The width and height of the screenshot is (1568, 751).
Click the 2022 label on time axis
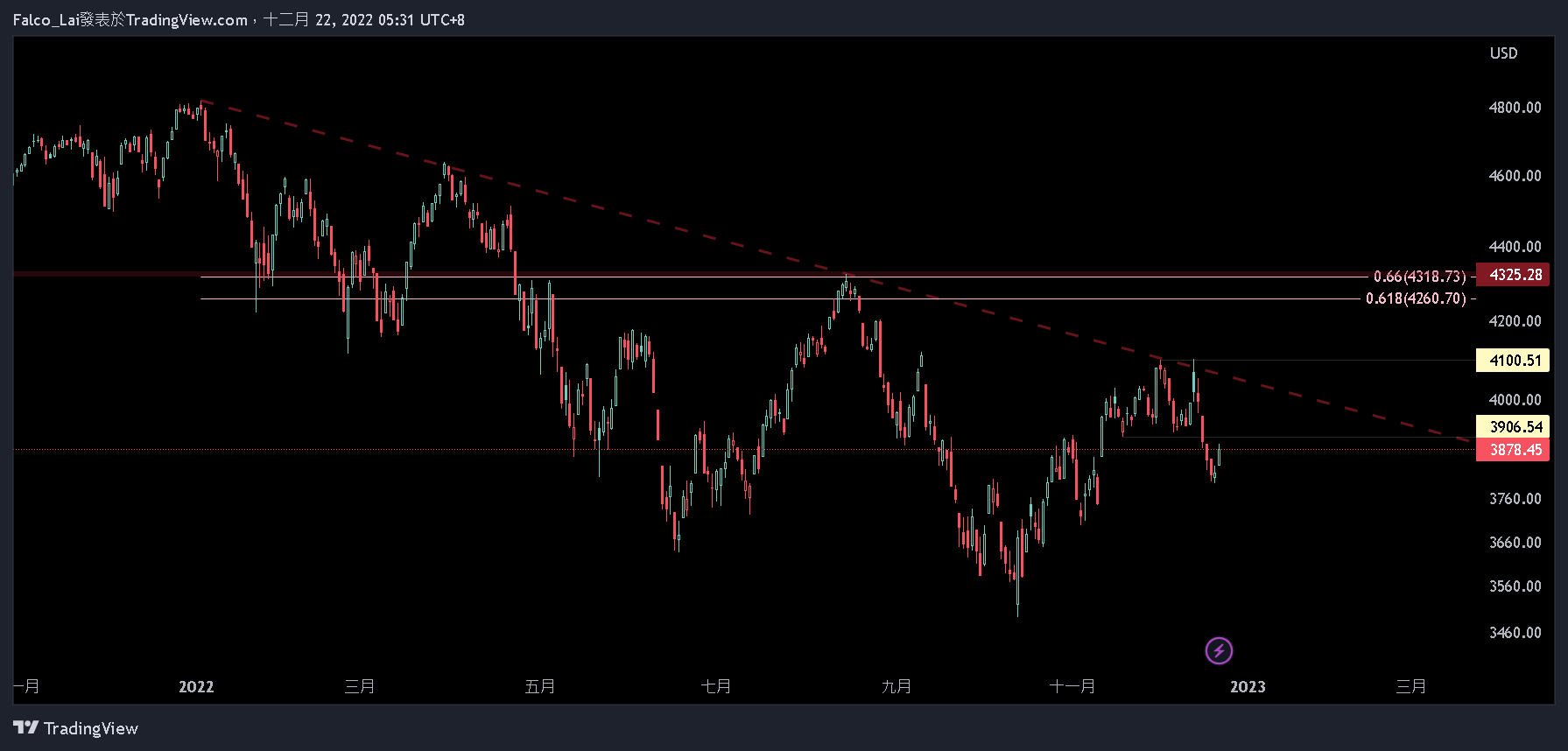pyautogui.click(x=196, y=686)
